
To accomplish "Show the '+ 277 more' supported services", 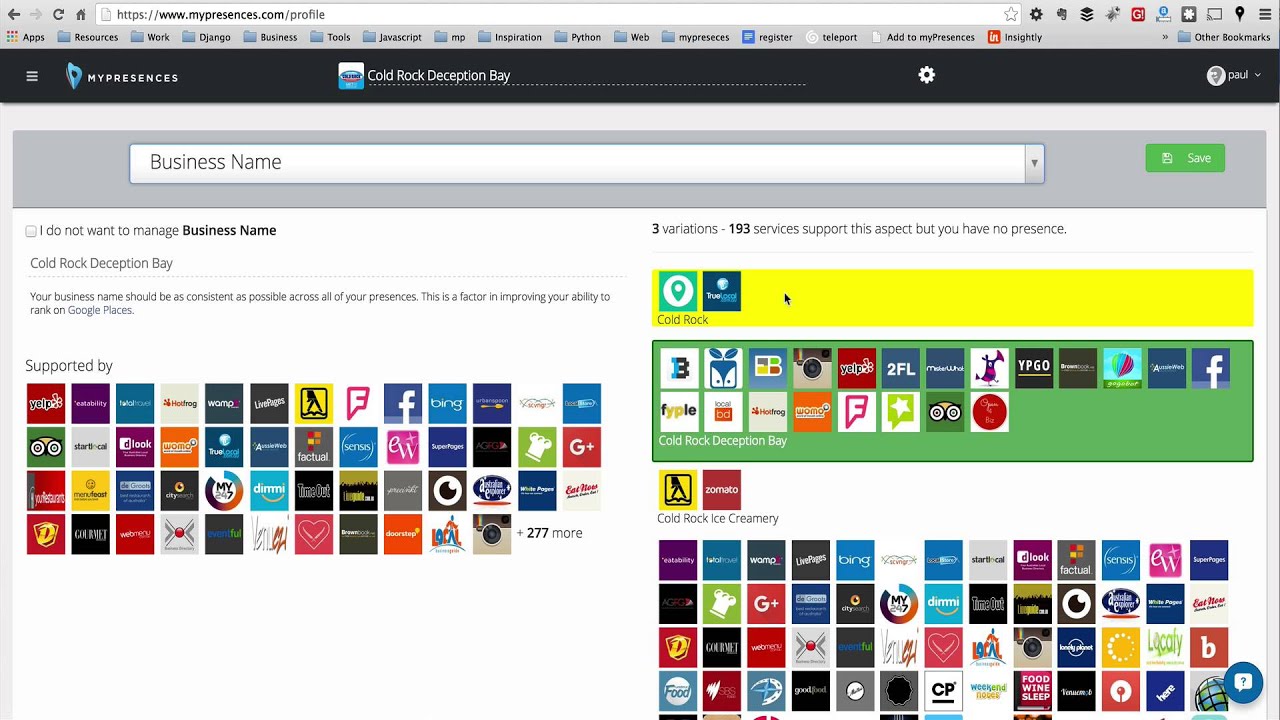I will (549, 533).
